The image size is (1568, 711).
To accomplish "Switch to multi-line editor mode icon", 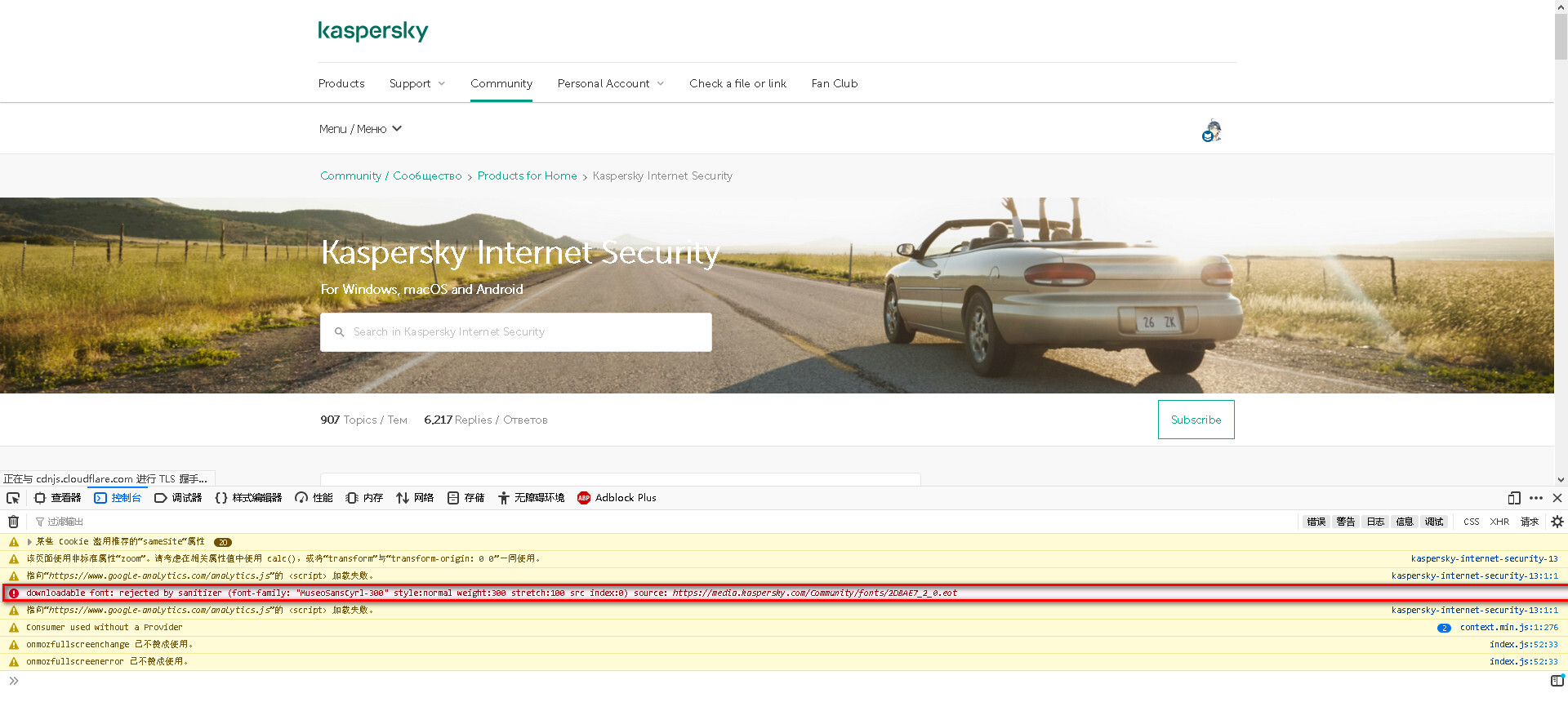I will pyautogui.click(x=1557, y=681).
